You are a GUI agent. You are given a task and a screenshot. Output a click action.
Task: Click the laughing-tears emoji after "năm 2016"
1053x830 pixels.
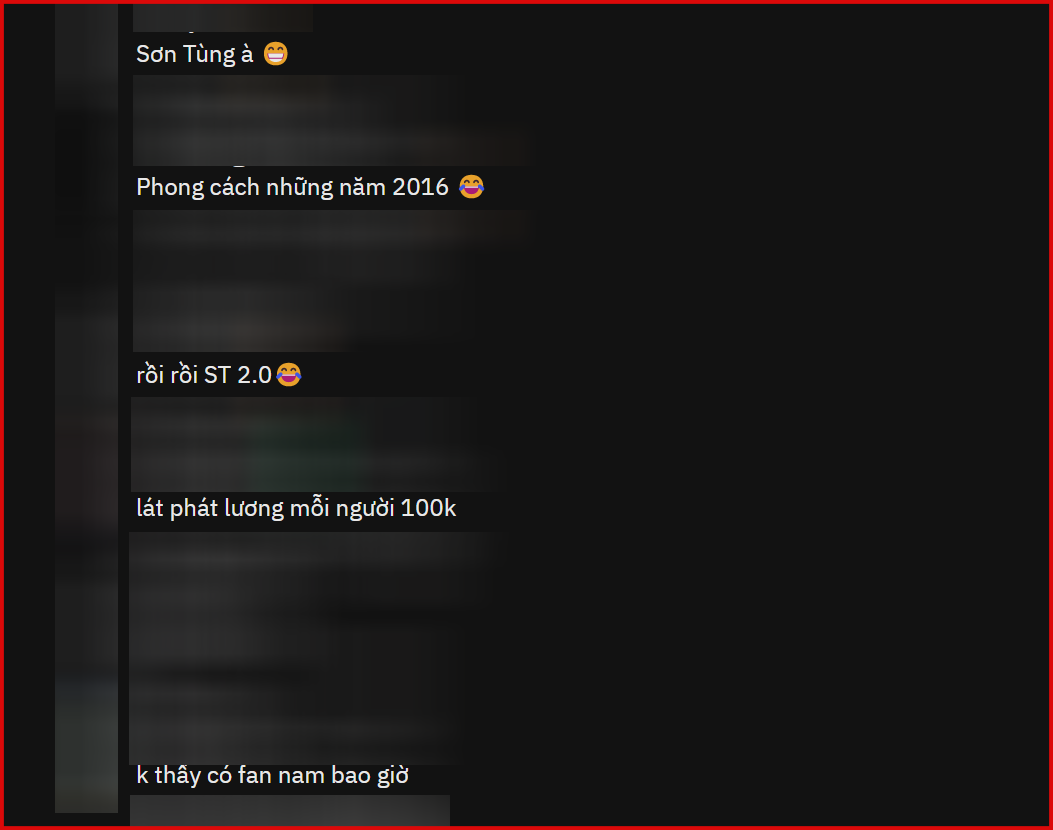pyautogui.click(x=471, y=186)
